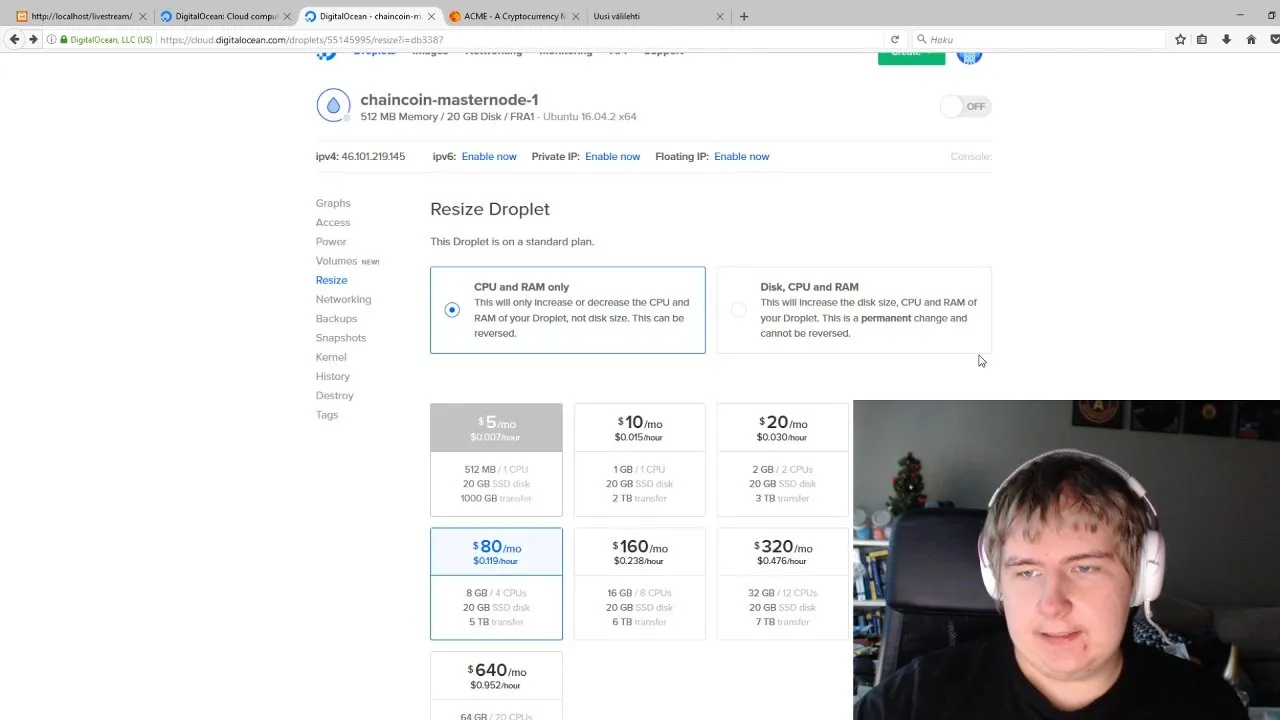Choose the $20/mo 2 GB plan
The image size is (1280, 720).
(783, 460)
